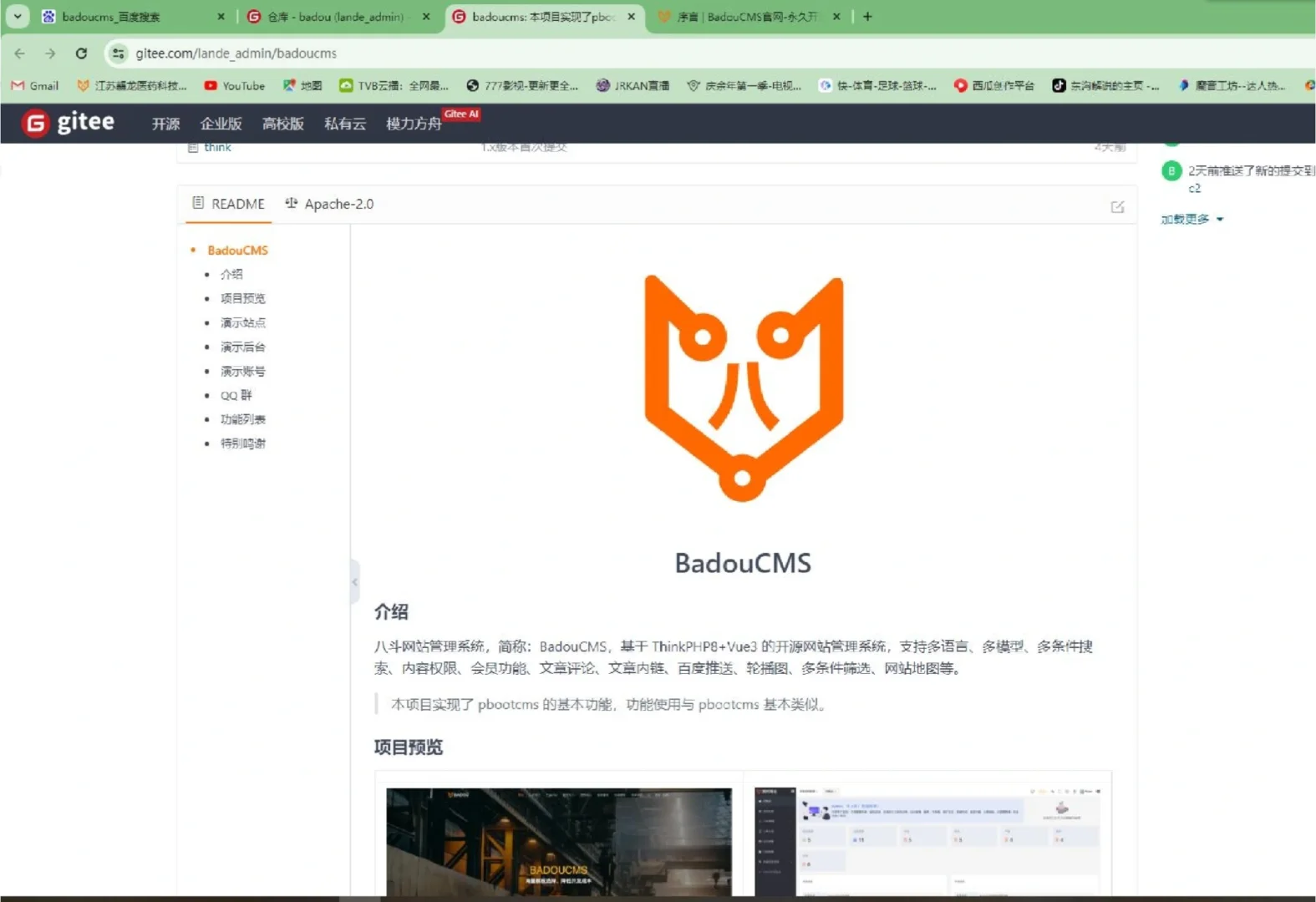Jump to 功能列表 in README outline
Viewport: 1316px width, 902px height.
coord(242,419)
